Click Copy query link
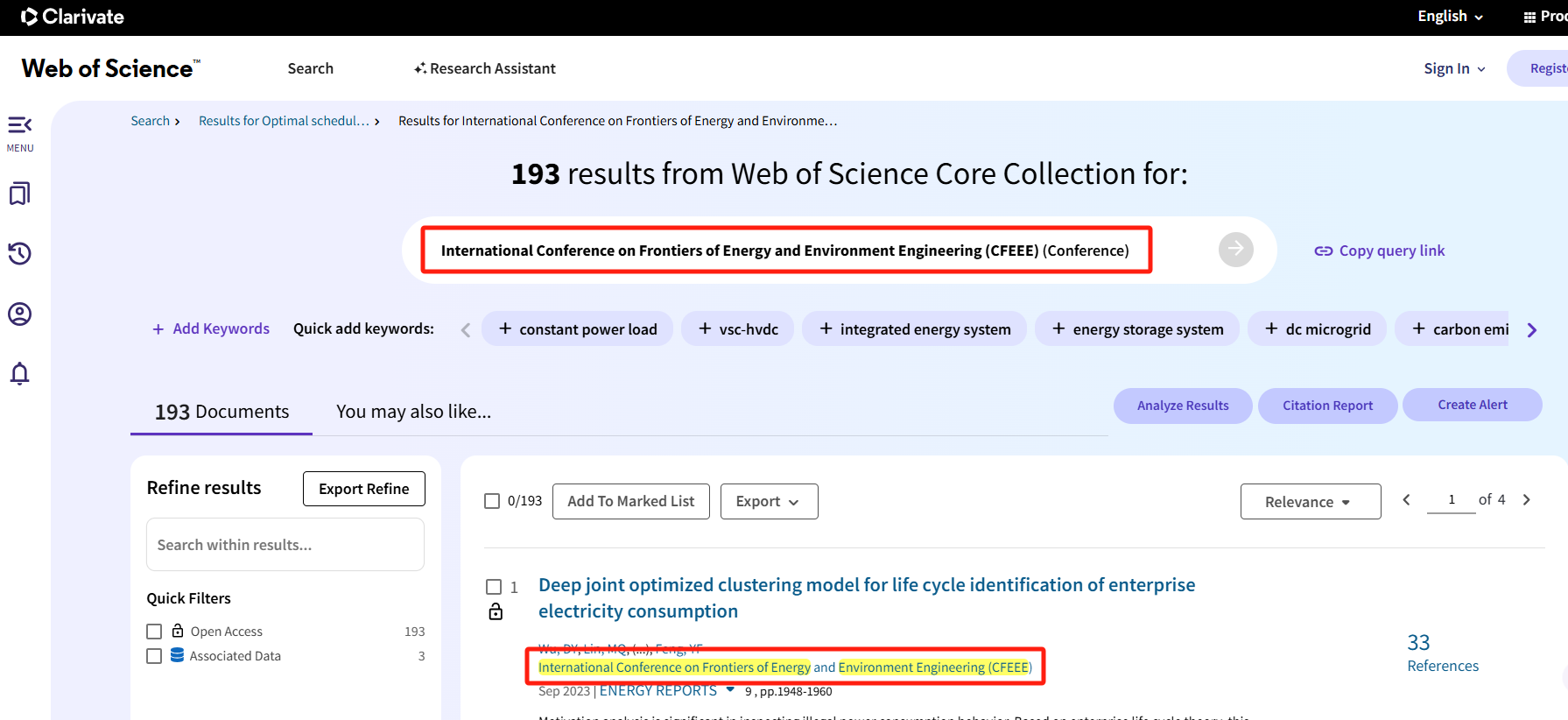Screen dimensions: 1568x720 1380,251
